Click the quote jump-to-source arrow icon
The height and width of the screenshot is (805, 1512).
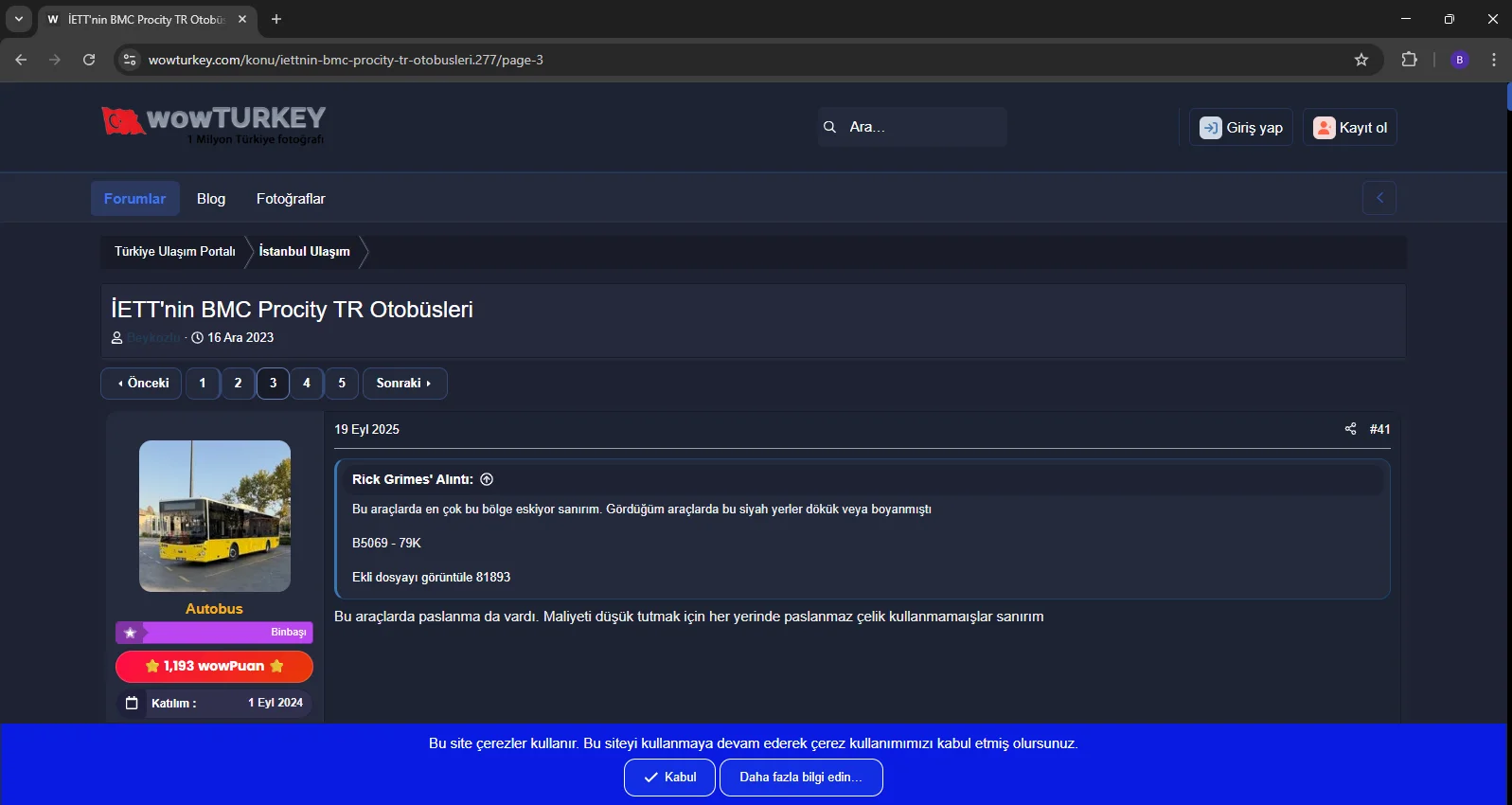coord(487,479)
